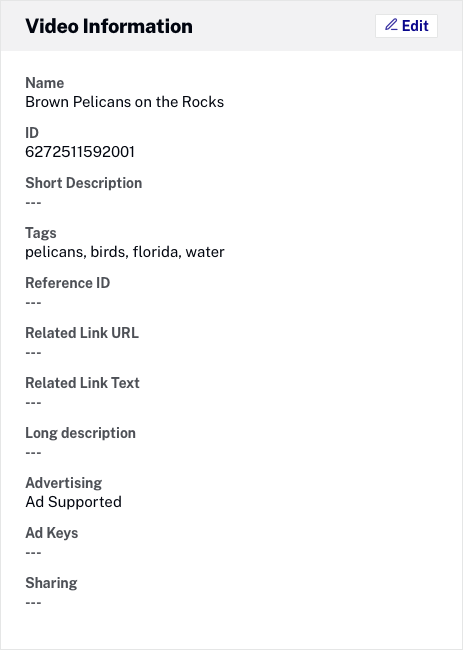Select the video name Brown Pelicans on the Rocks
Image resolution: width=463 pixels, height=650 pixels.
124,102
